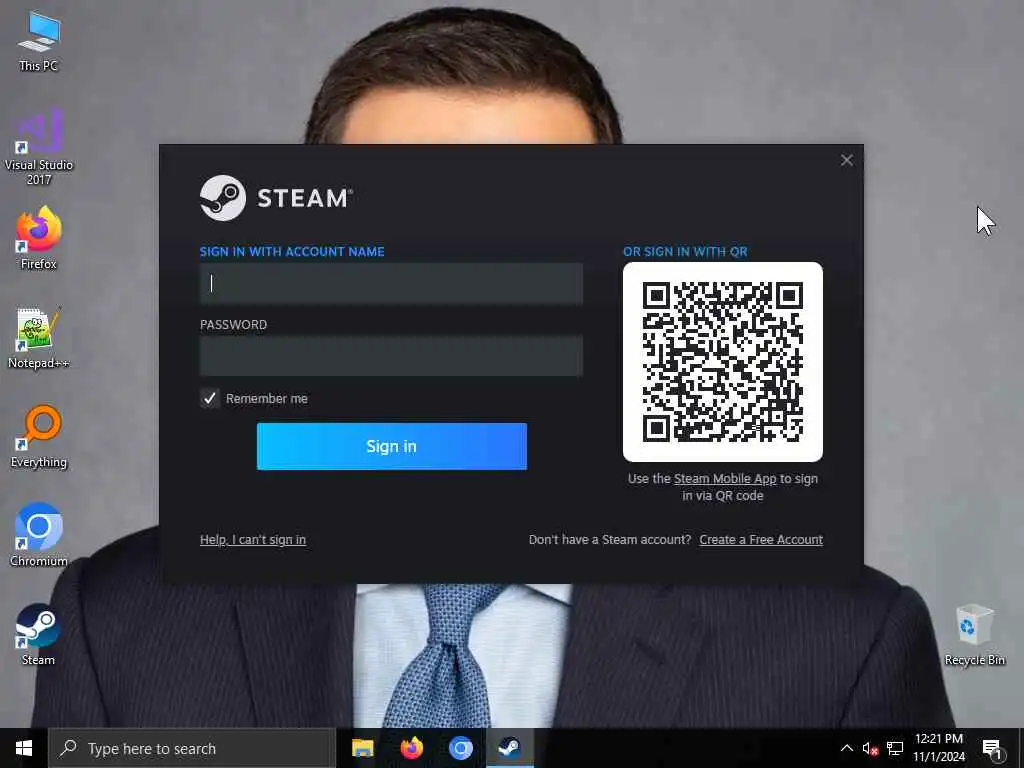
Task: Click the muted volume tray icon
Action: coord(870,748)
